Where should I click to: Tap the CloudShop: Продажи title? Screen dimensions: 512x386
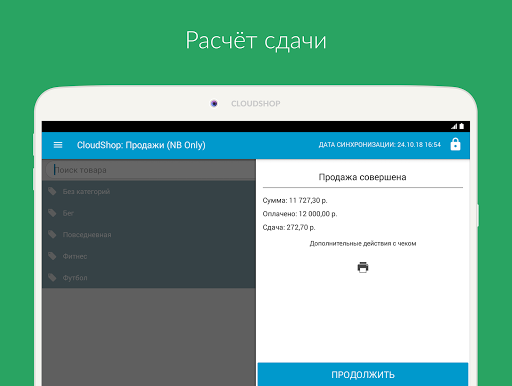coord(141,145)
